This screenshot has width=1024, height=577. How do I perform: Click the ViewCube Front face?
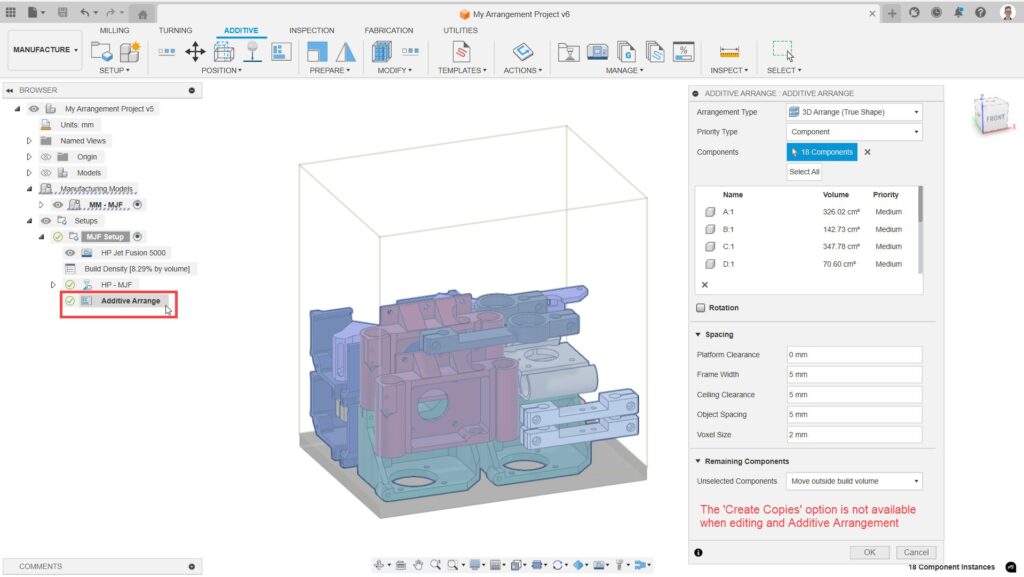click(x=994, y=119)
